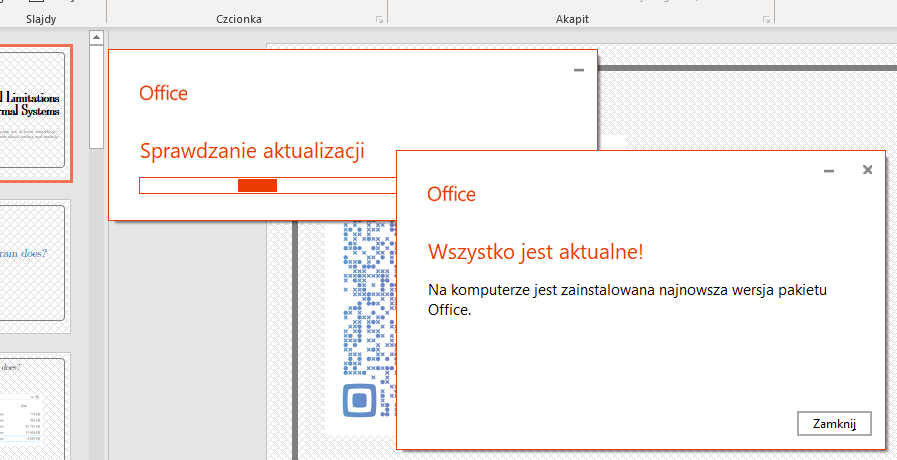
Task: Click the 'Na komputerze jest zainstalowana' message text
Action: click(x=628, y=299)
